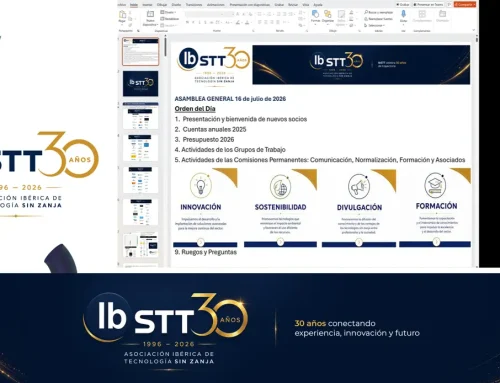The image size is (500, 383).
Task: Open the Sección dropdown in Diapositivas
Action: 169,25
